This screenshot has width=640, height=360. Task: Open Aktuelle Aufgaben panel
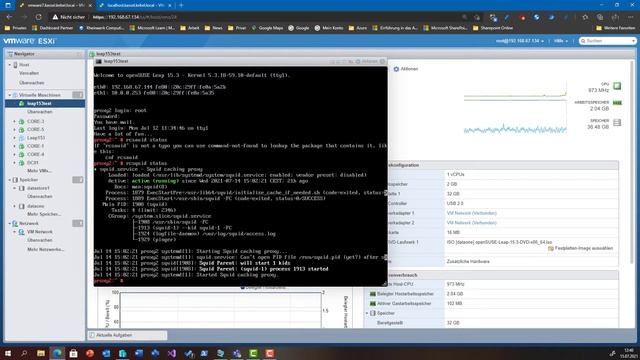tap(127, 335)
